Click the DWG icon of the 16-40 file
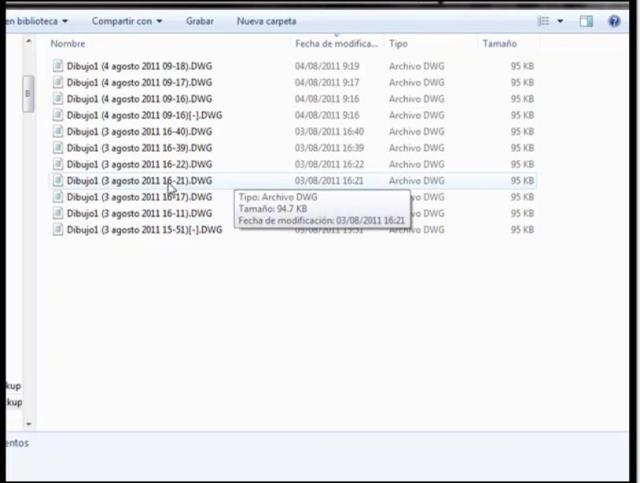The image size is (640, 483). [58, 131]
